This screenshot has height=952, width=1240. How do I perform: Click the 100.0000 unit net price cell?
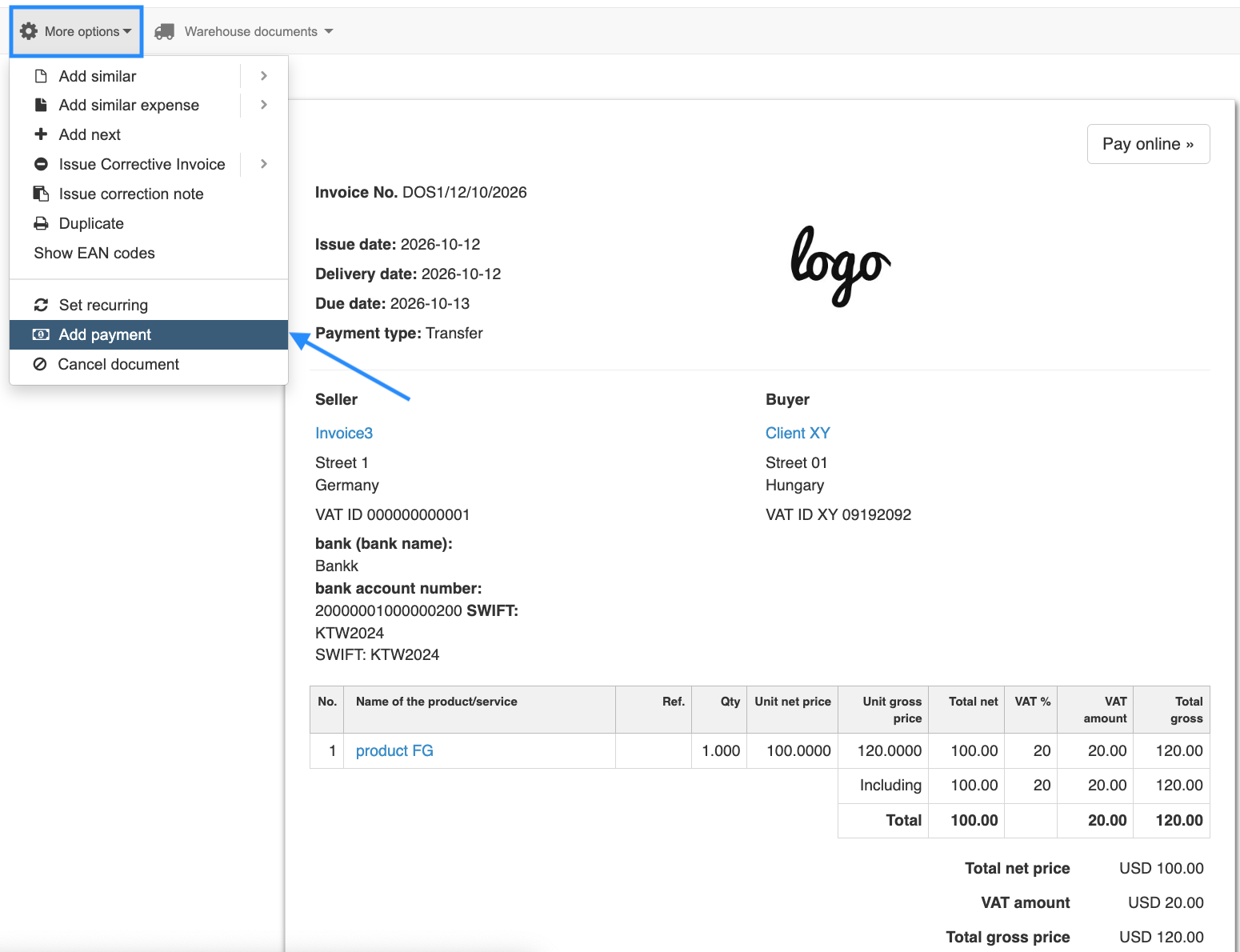tap(793, 750)
